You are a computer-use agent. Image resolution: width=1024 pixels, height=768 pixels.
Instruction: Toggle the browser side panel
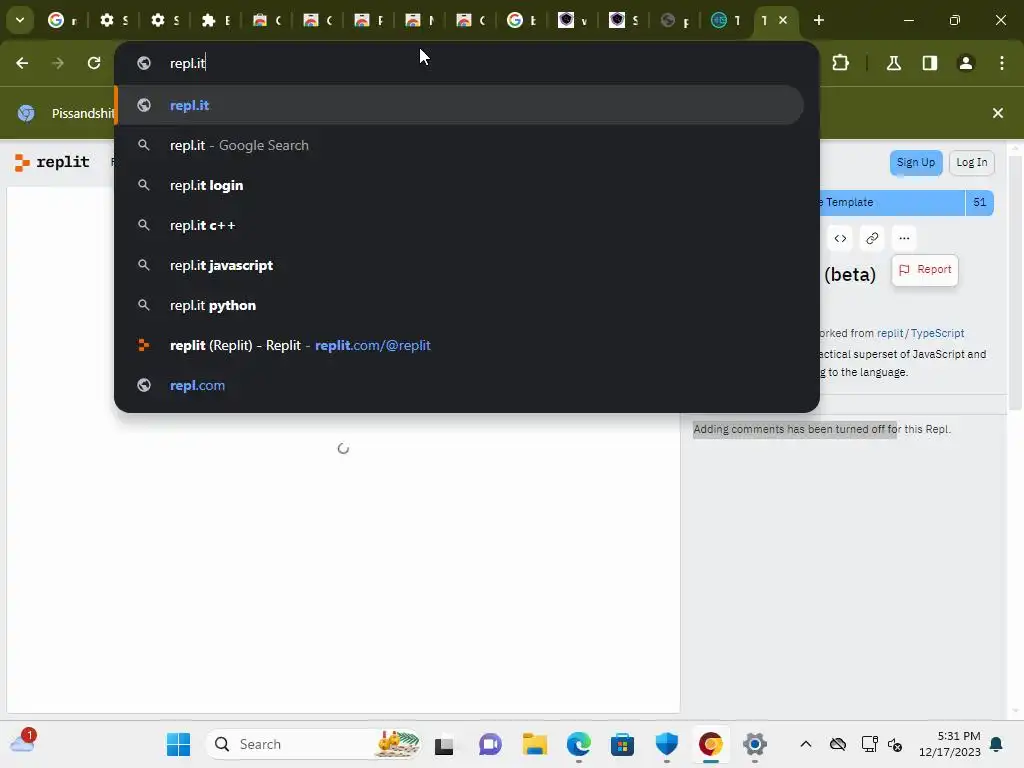click(930, 63)
